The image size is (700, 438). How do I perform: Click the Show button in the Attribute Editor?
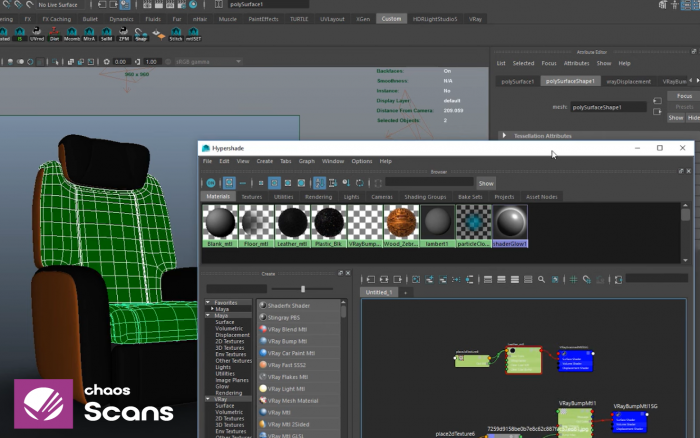tap(675, 118)
